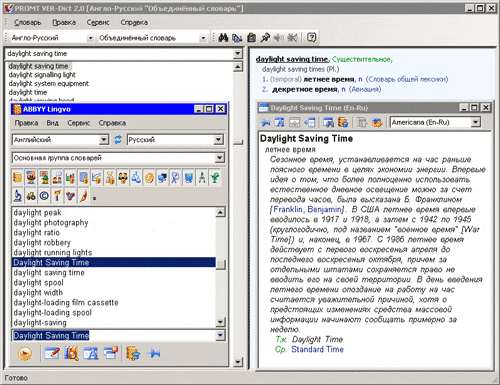Open the PROMT search field dropdown arrow

237,53
